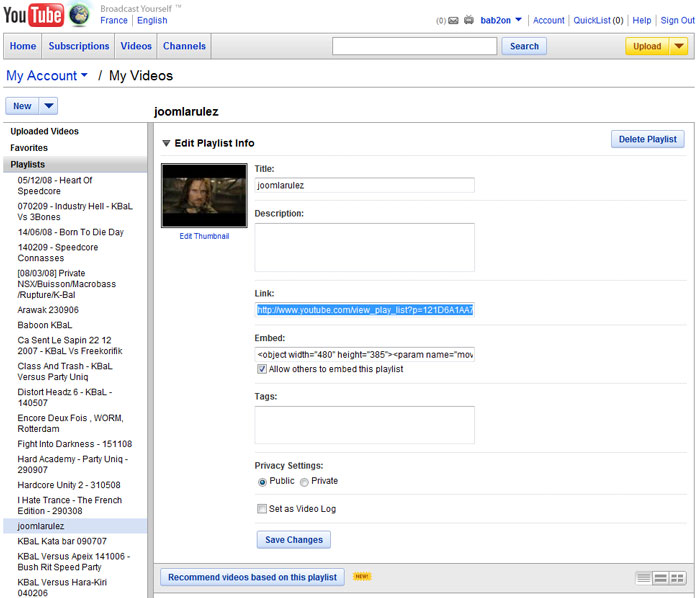This screenshot has height=598, width=700.
Task: Switch to grid view icon
Action: coord(677,578)
